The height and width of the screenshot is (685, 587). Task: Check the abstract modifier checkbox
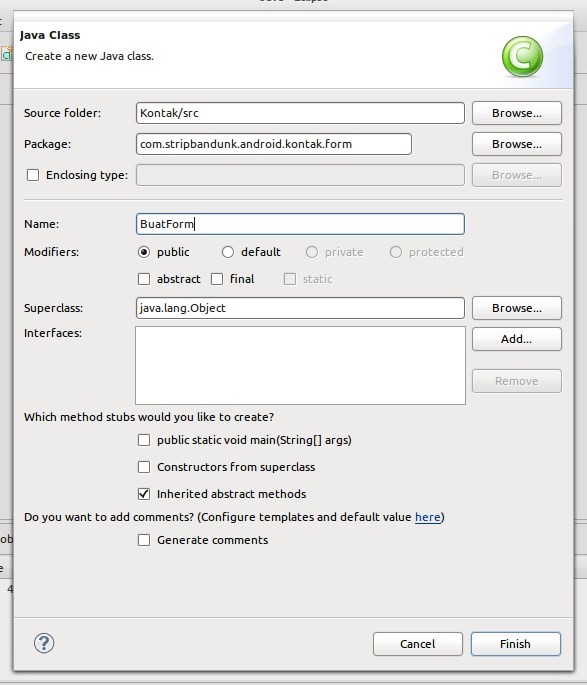(144, 279)
